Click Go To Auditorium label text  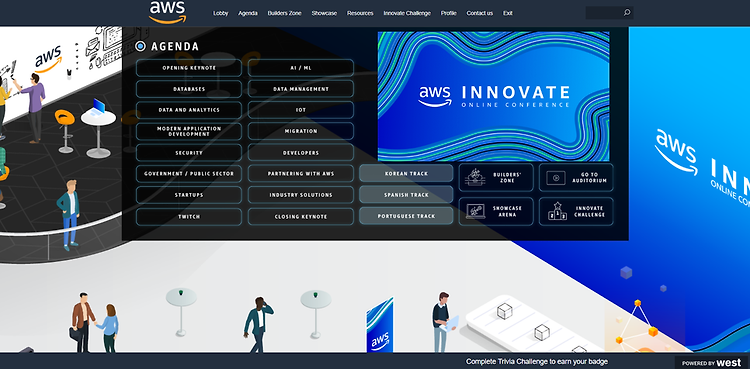click(589, 178)
